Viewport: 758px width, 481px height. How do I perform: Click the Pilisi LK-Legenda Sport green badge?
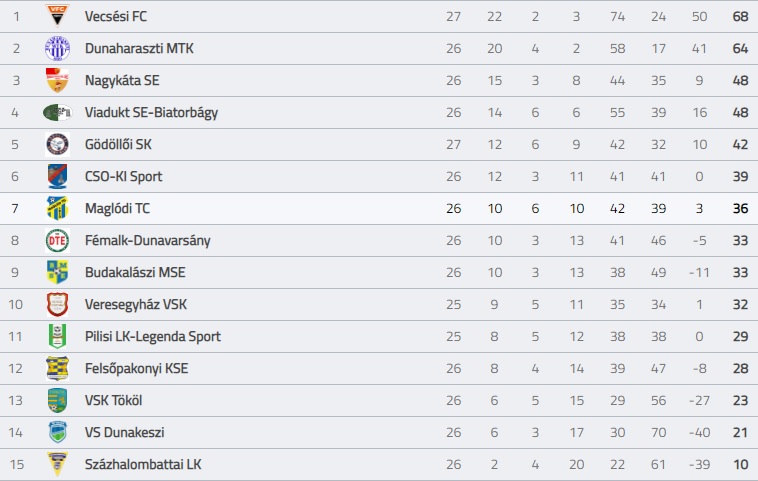pos(57,336)
